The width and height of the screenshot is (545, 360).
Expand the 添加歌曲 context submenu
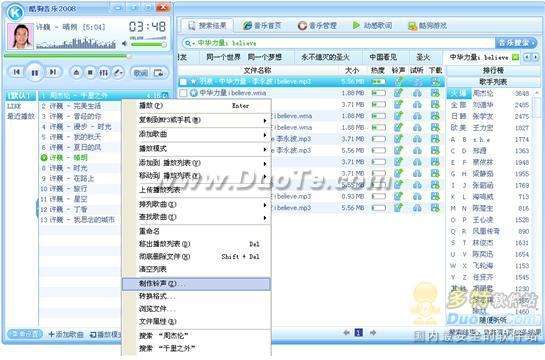[265, 134]
